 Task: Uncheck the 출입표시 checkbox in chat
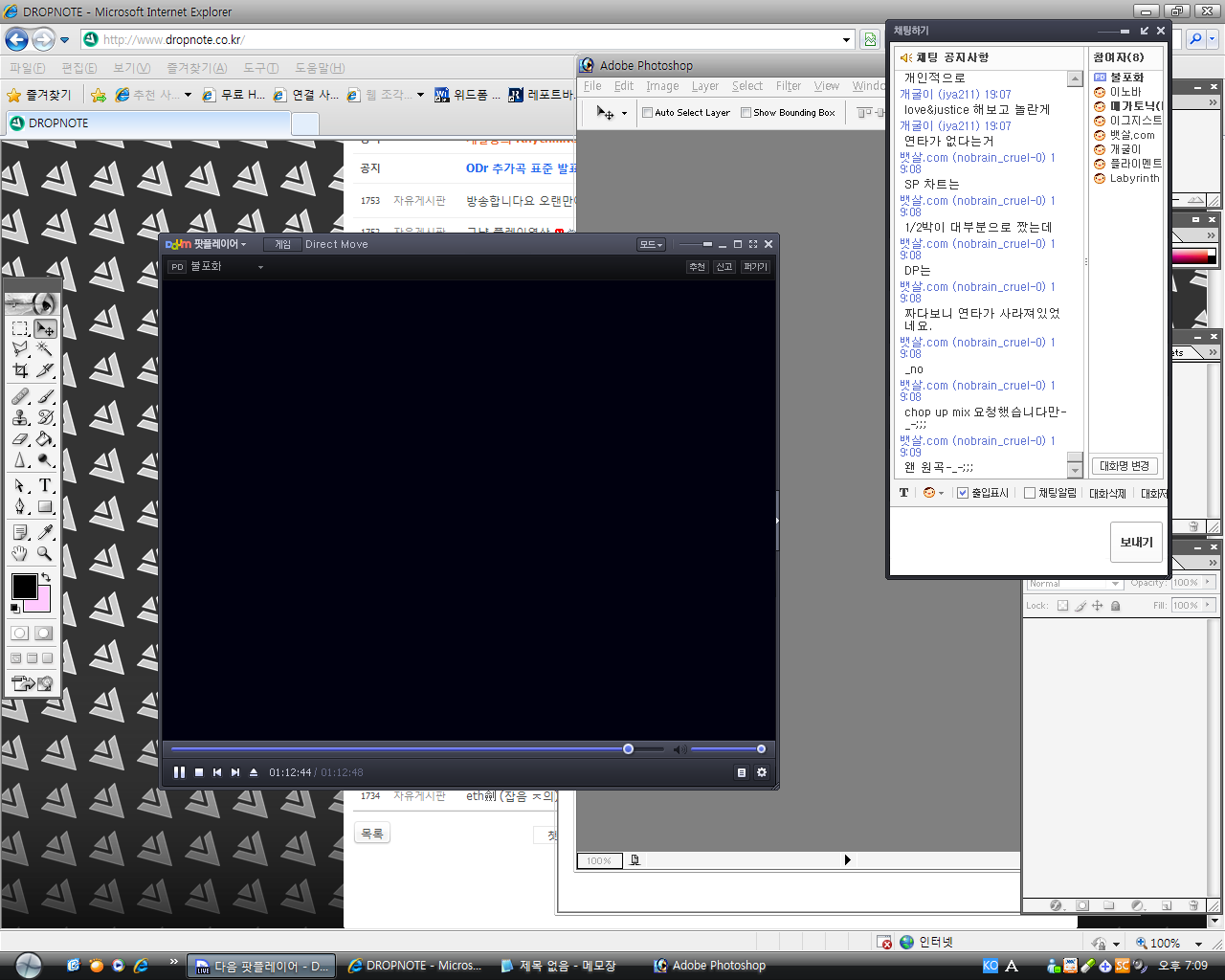(x=963, y=493)
